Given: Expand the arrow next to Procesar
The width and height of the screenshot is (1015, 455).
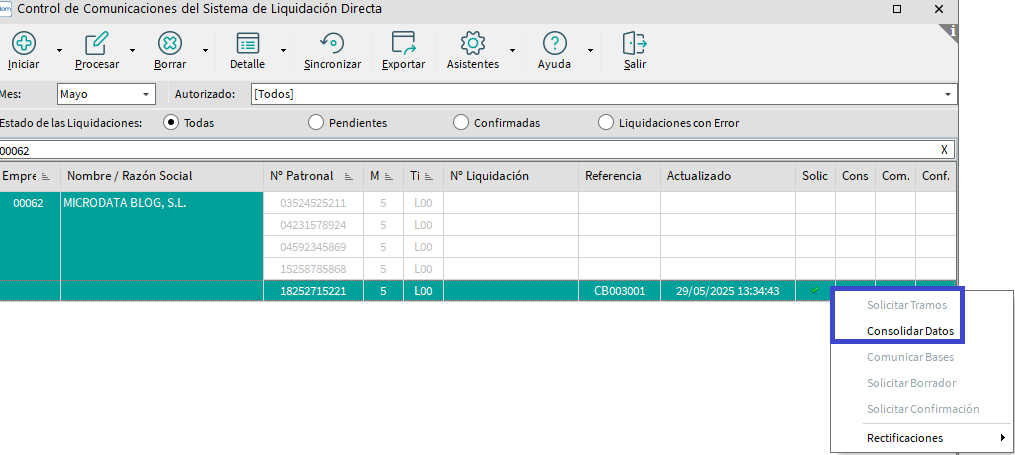Looking at the screenshot, I should point(132,50).
